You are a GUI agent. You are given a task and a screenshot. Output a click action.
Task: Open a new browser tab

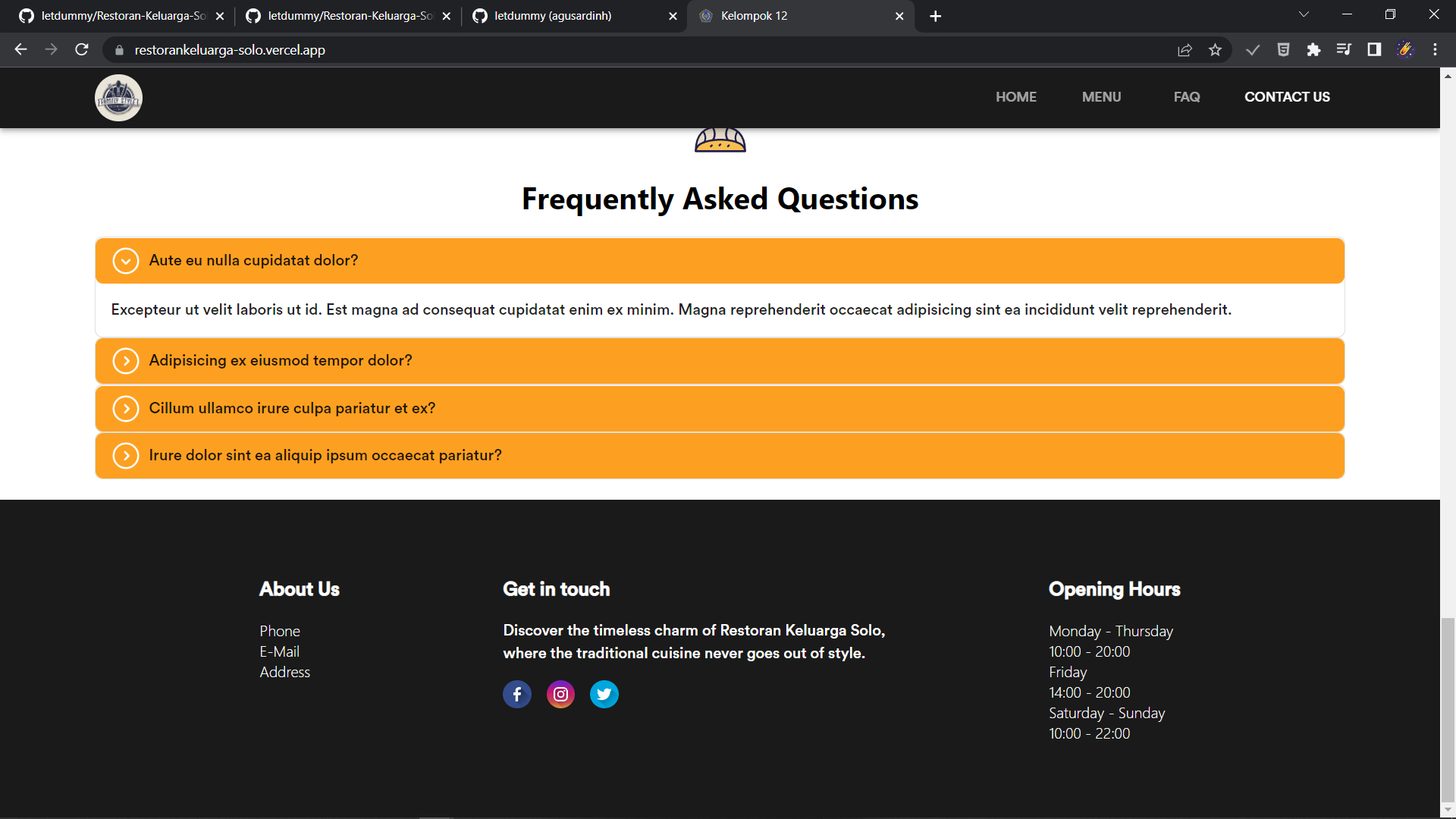coord(935,16)
